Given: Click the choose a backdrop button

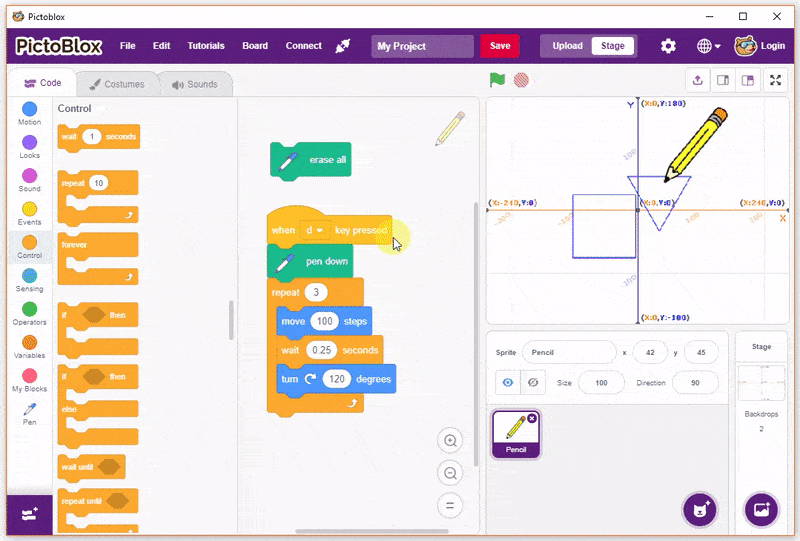Looking at the screenshot, I should (x=761, y=509).
